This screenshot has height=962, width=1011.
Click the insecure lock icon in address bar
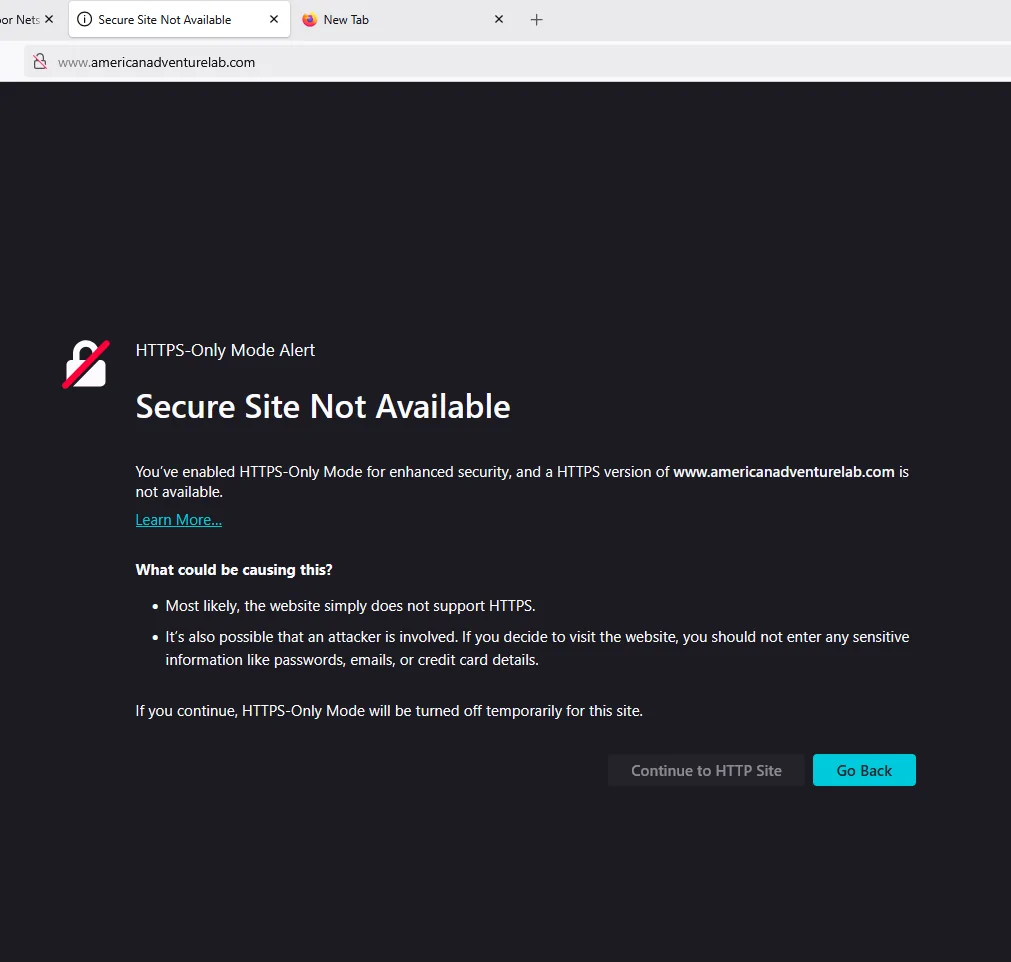40,62
